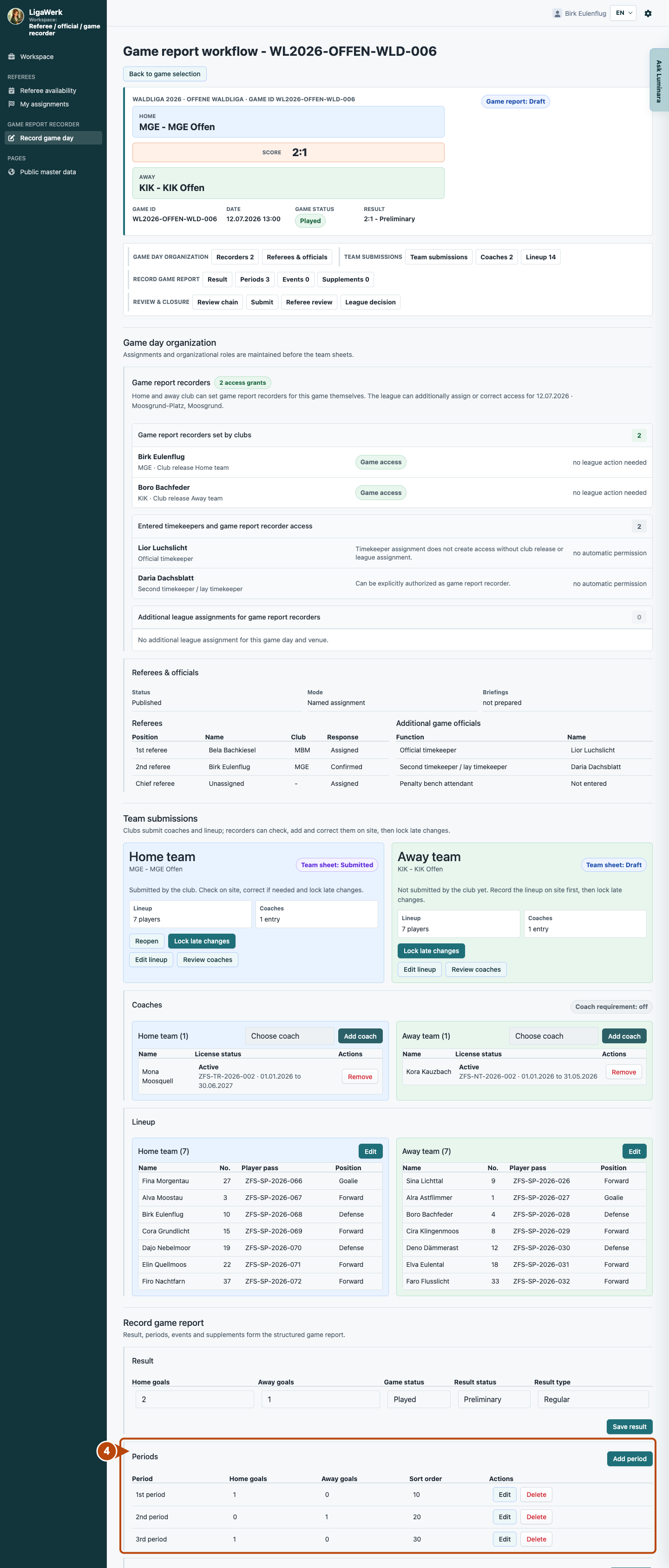Viewport: 669px width, 1568px height.
Task: Remove coach Mona Moosquell
Action: point(360,1077)
